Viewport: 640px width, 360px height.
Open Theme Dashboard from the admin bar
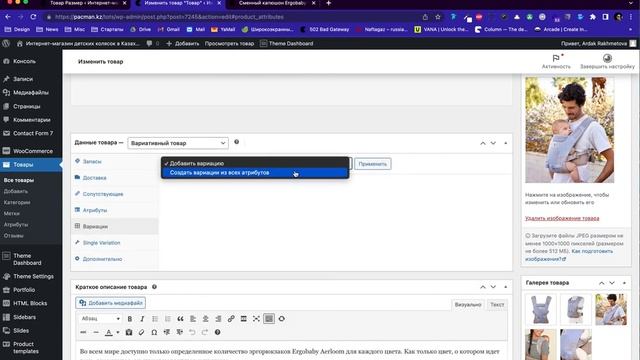tap(287, 43)
